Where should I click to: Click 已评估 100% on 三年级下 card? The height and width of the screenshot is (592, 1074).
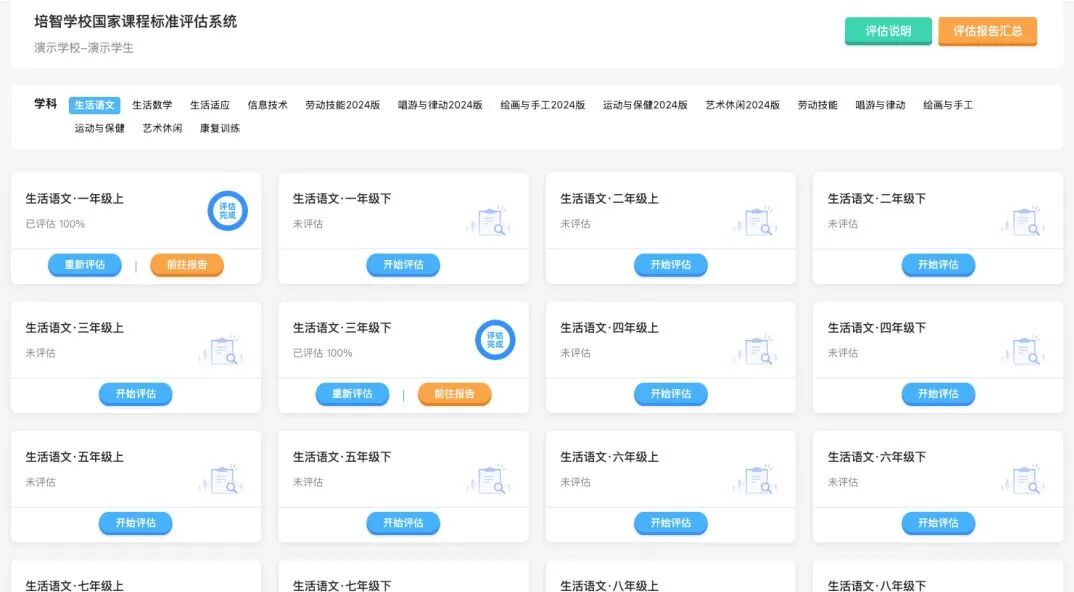point(323,354)
